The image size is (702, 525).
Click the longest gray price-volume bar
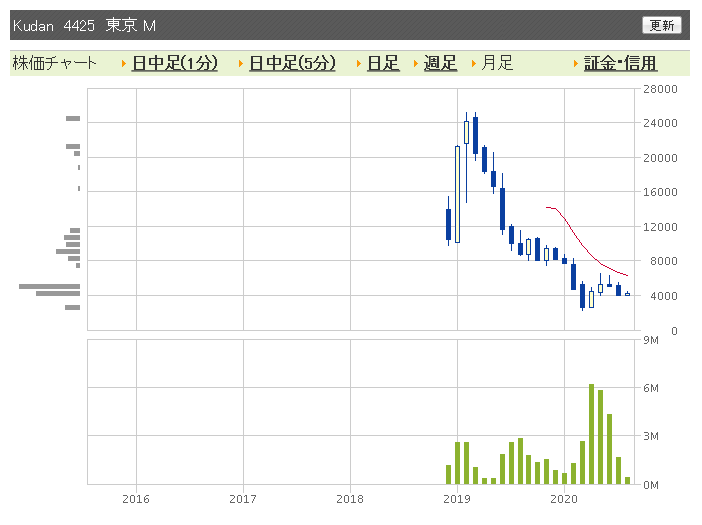(x=49, y=286)
